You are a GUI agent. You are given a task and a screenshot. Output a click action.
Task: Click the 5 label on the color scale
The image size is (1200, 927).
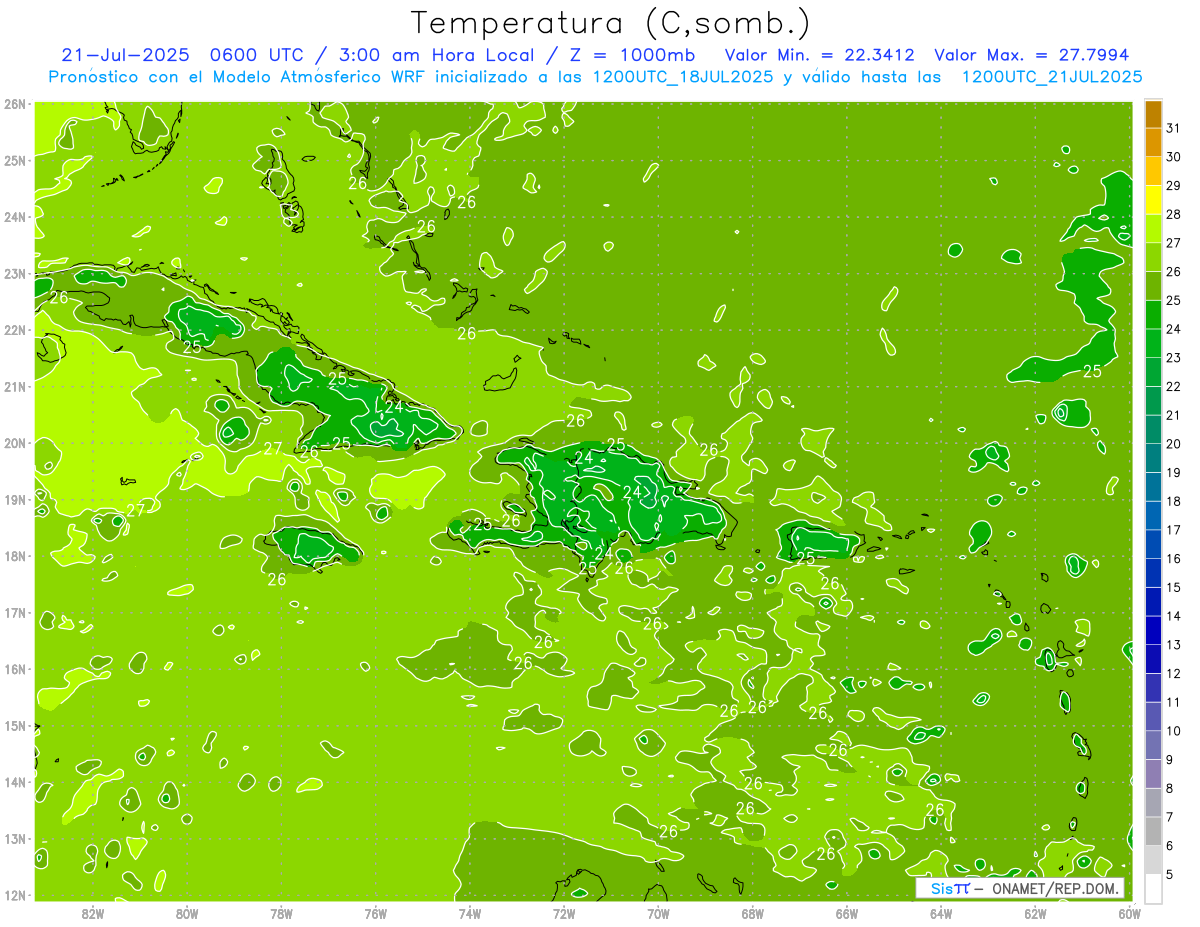click(1169, 875)
